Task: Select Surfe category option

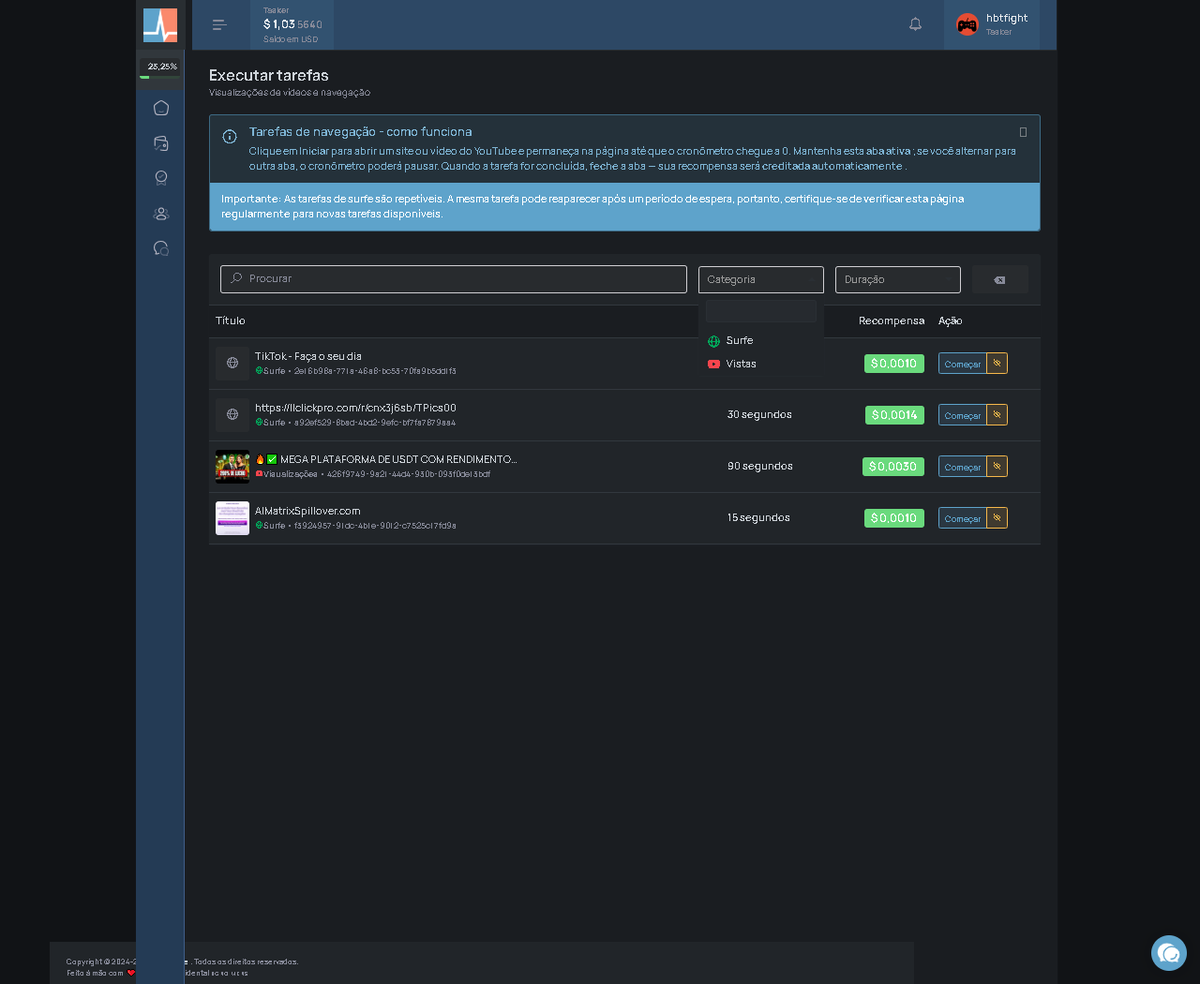Action: coord(761,341)
